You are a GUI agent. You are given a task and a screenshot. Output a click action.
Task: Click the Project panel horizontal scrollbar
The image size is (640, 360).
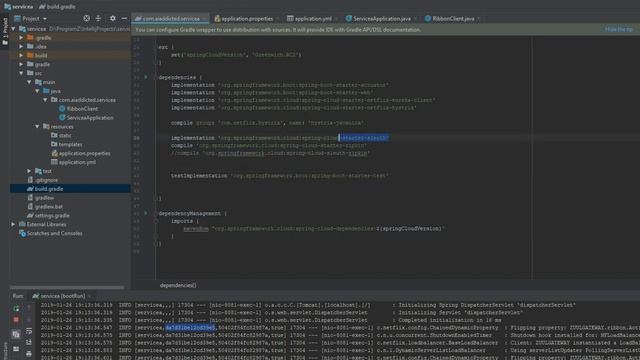[x=67, y=287]
